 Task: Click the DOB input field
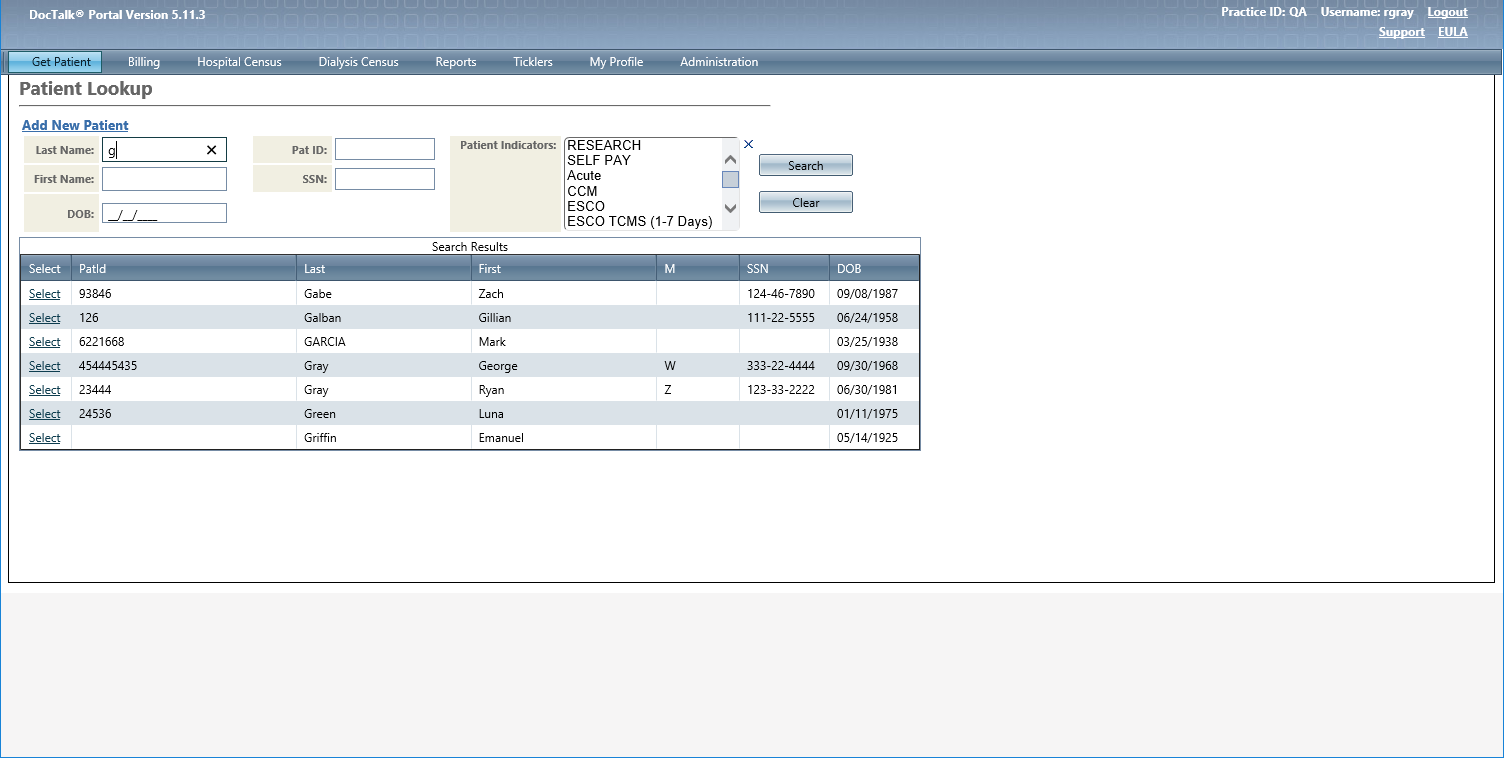164,213
